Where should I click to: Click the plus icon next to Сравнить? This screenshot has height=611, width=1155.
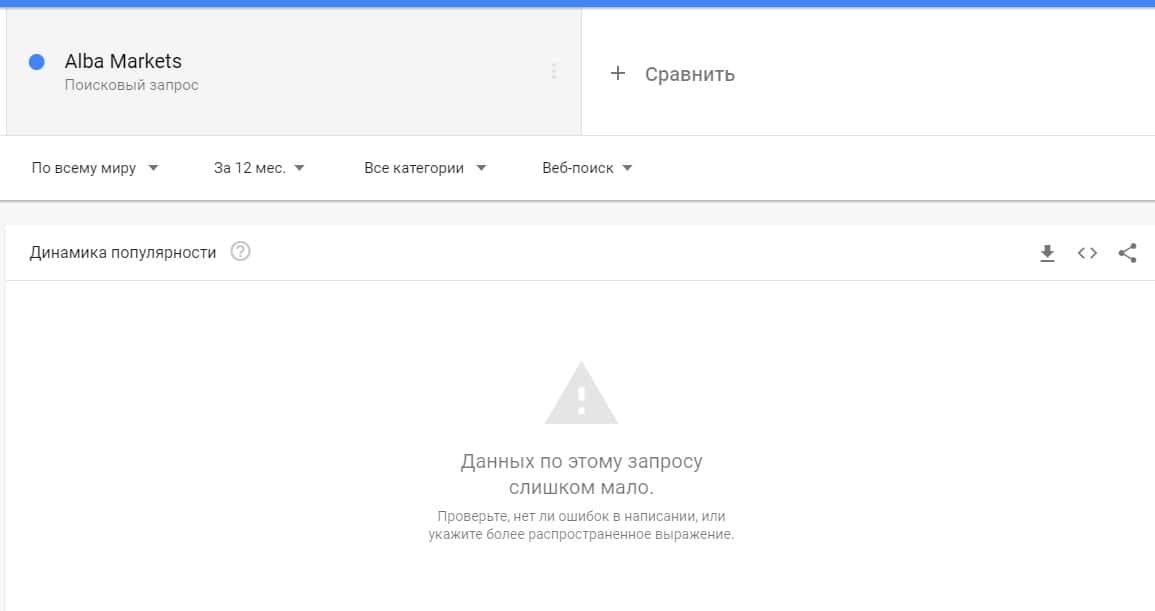(617, 73)
